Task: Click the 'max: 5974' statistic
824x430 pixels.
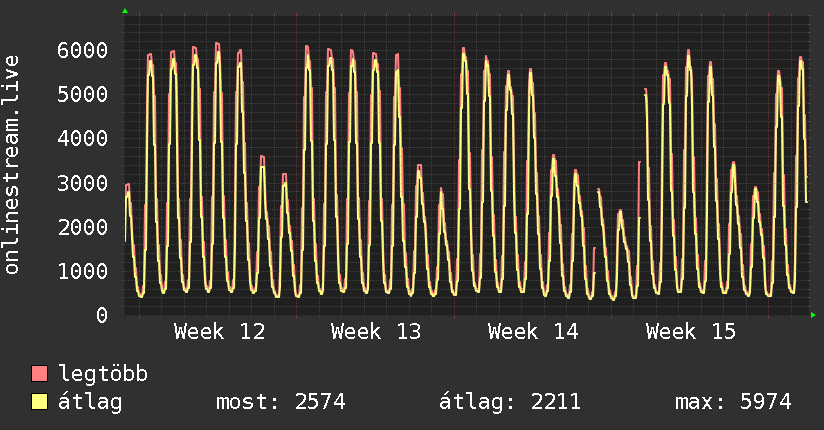Action: [733, 402]
